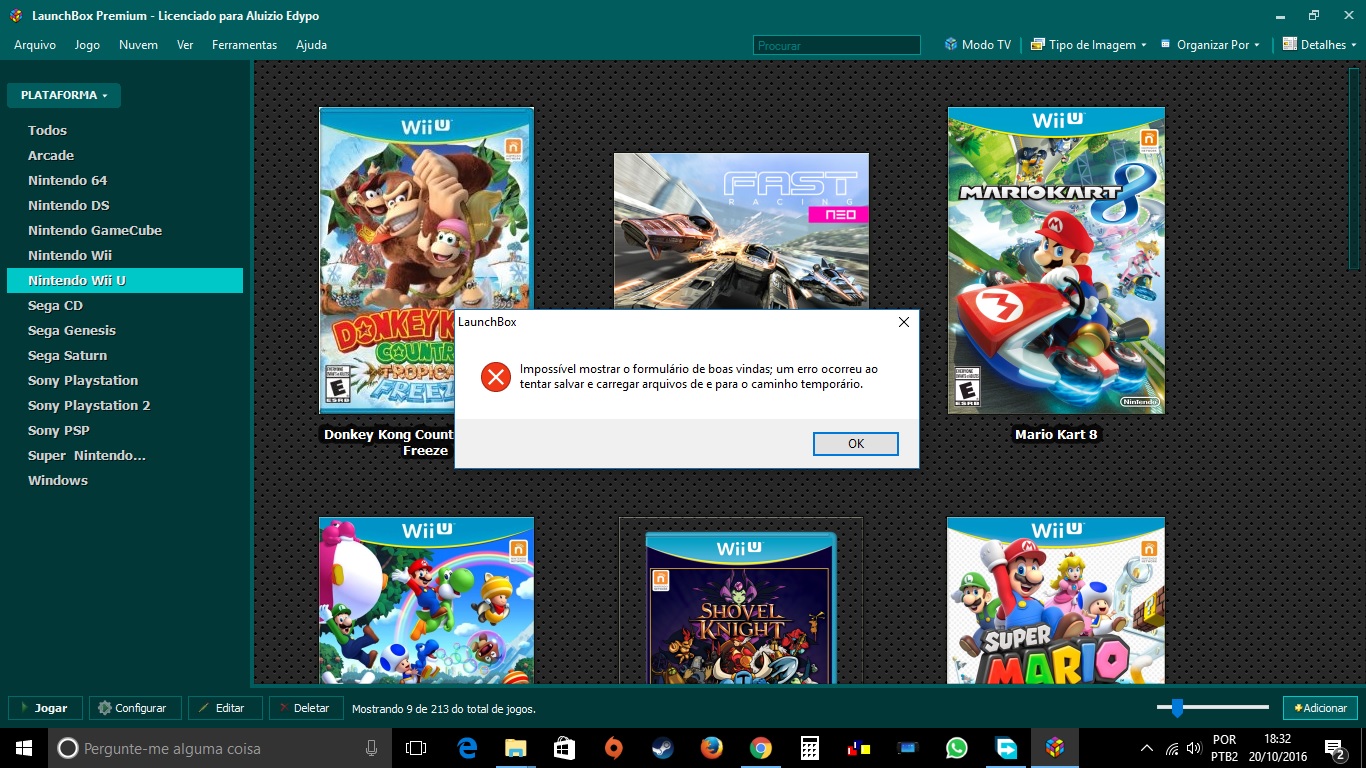Open the Ferramentas menu
This screenshot has width=1366, height=768.
click(x=244, y=45)
